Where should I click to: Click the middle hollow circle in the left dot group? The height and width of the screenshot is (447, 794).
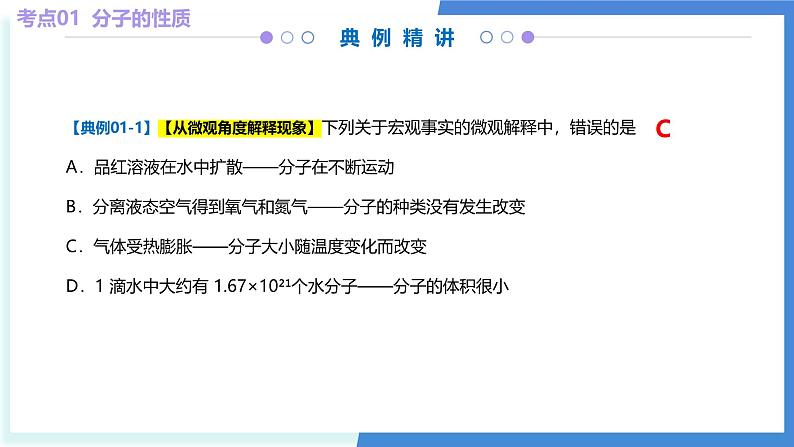287,38
